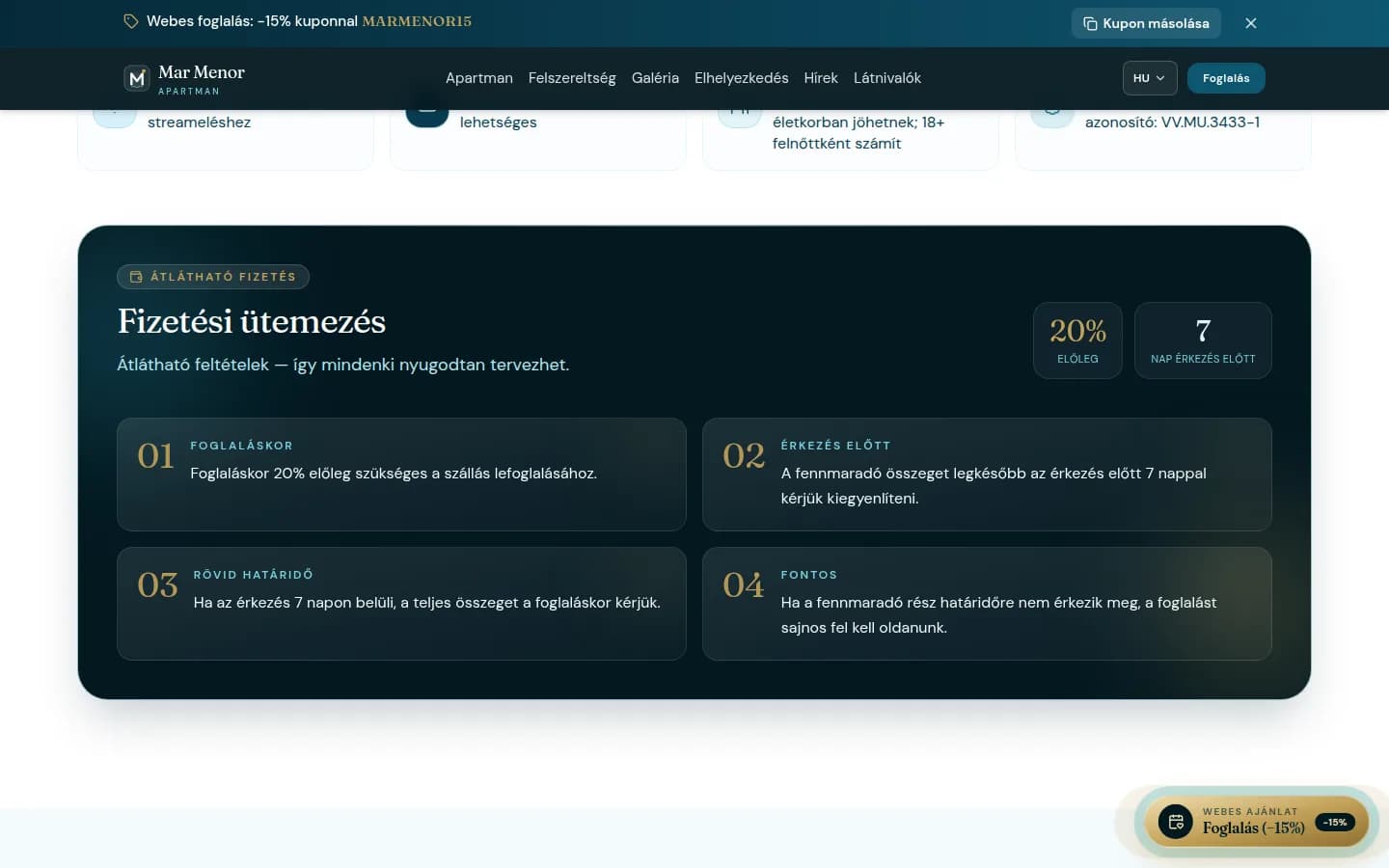Click the Átlátható fizetés badge icon
This screenshot has height=868, width=1389.
pos(136,277)
